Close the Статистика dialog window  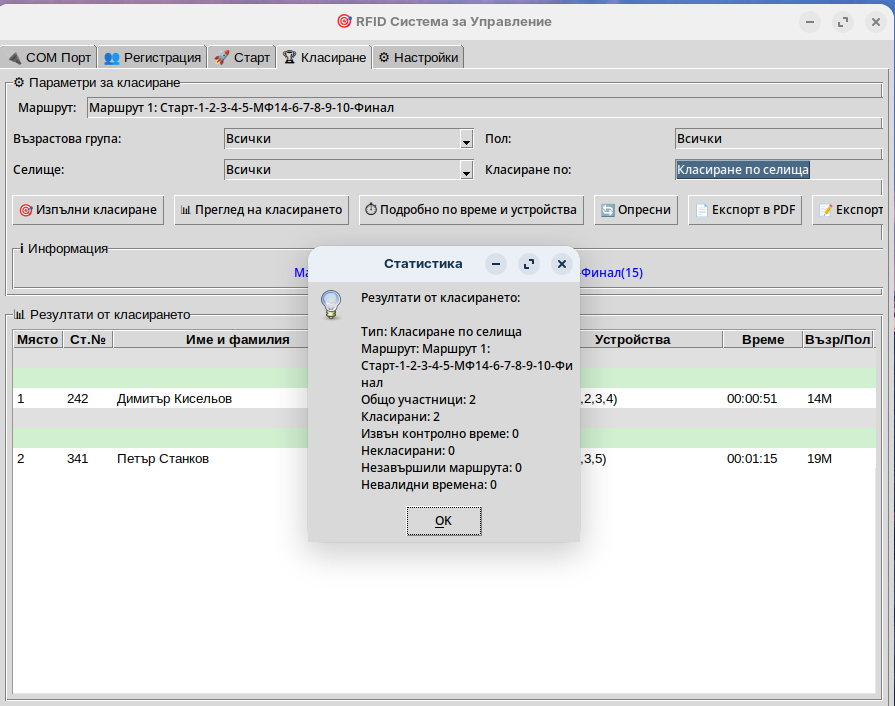561,264
